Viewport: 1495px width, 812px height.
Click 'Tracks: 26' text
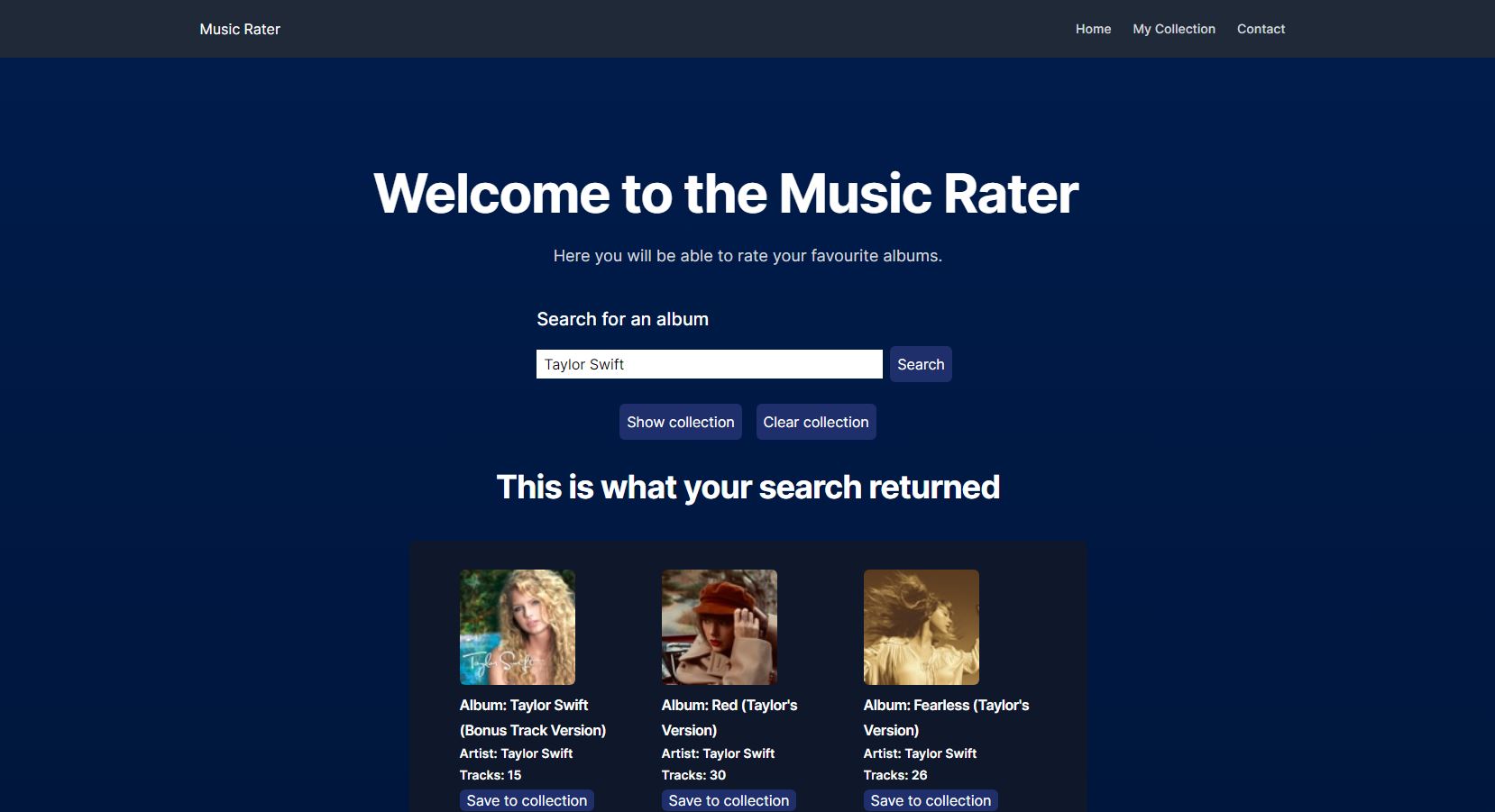895,775
